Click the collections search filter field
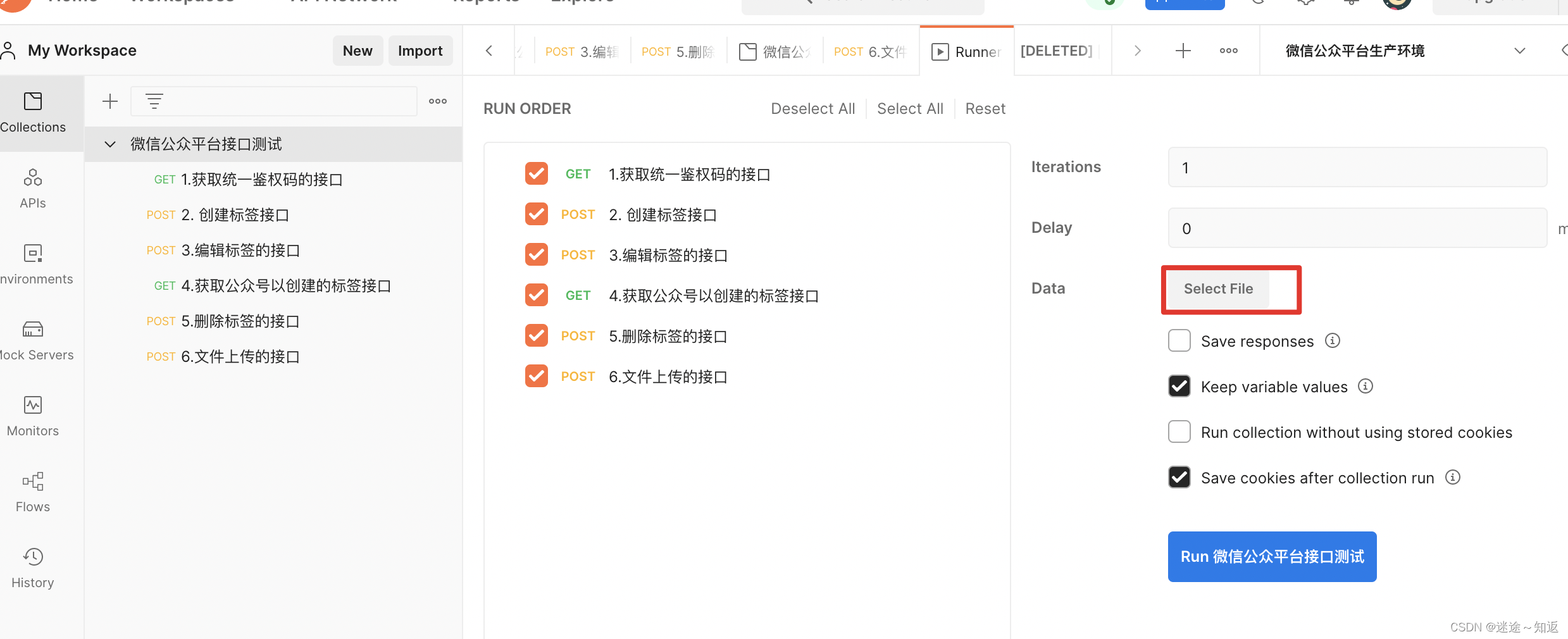Screen dimensions: 1568x639 pos(273,101)
